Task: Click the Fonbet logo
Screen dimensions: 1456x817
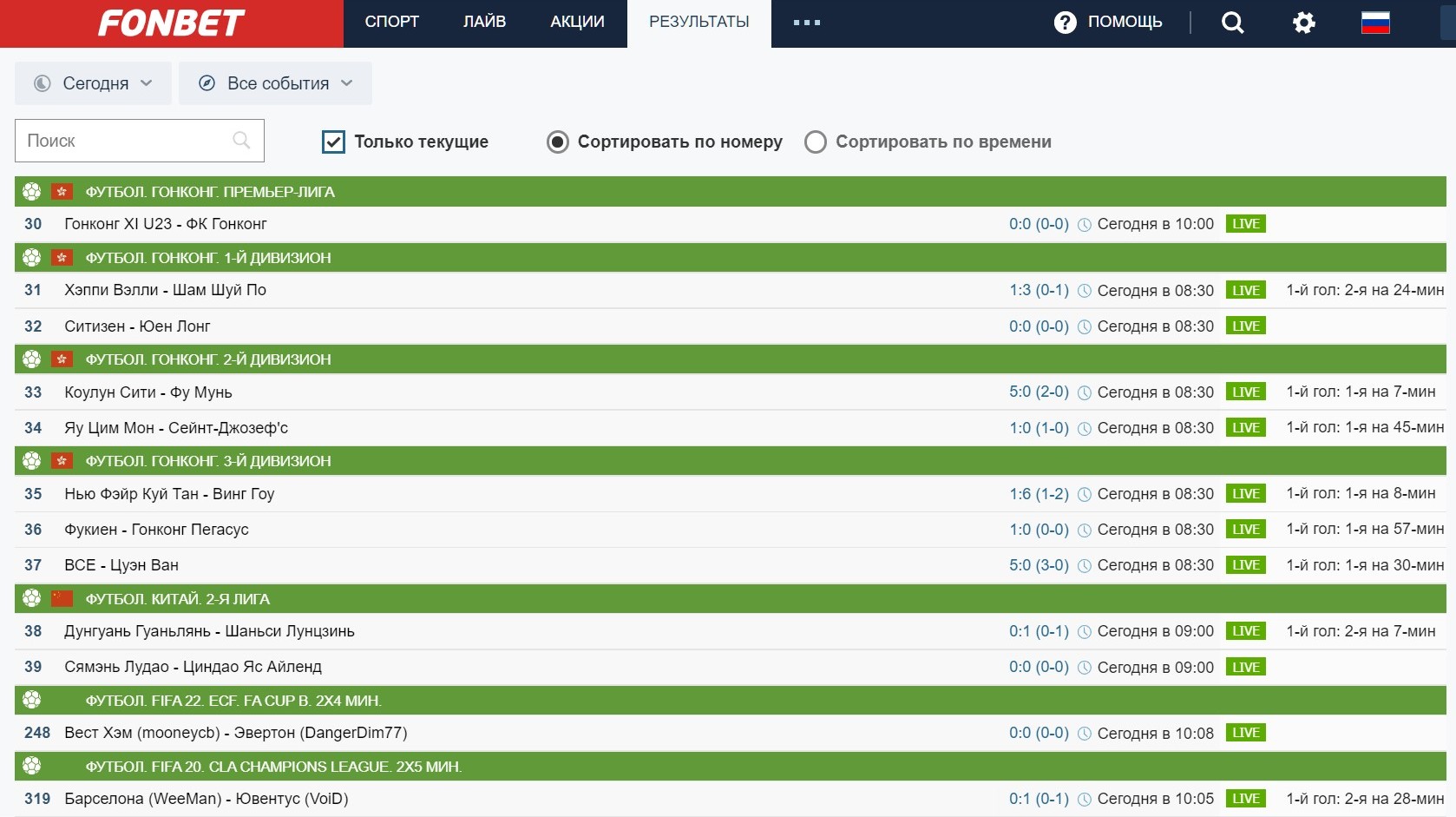Action: point(171,23)
